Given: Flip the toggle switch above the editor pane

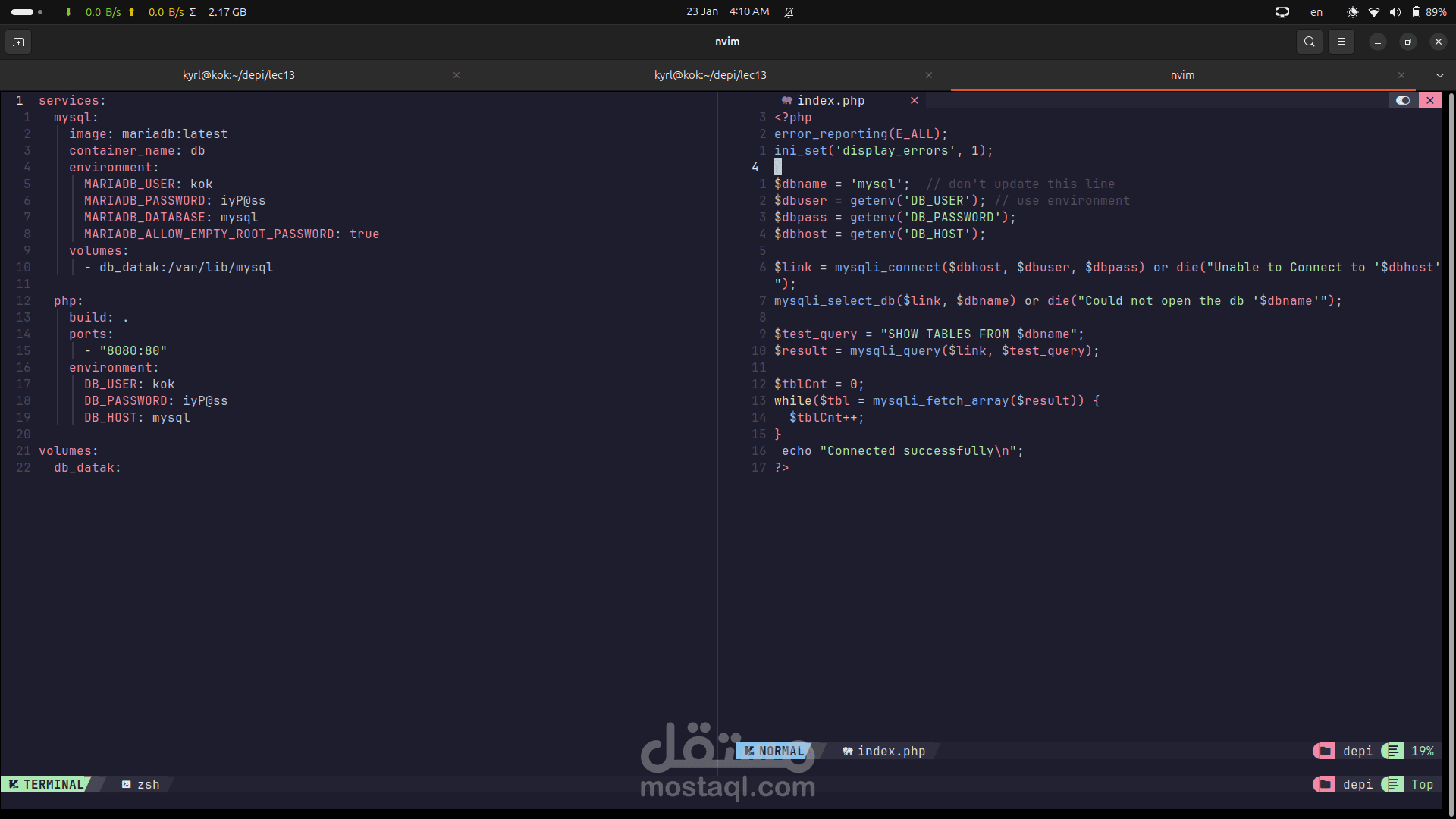Looking at the screenshot, I should coord(1403,100).
